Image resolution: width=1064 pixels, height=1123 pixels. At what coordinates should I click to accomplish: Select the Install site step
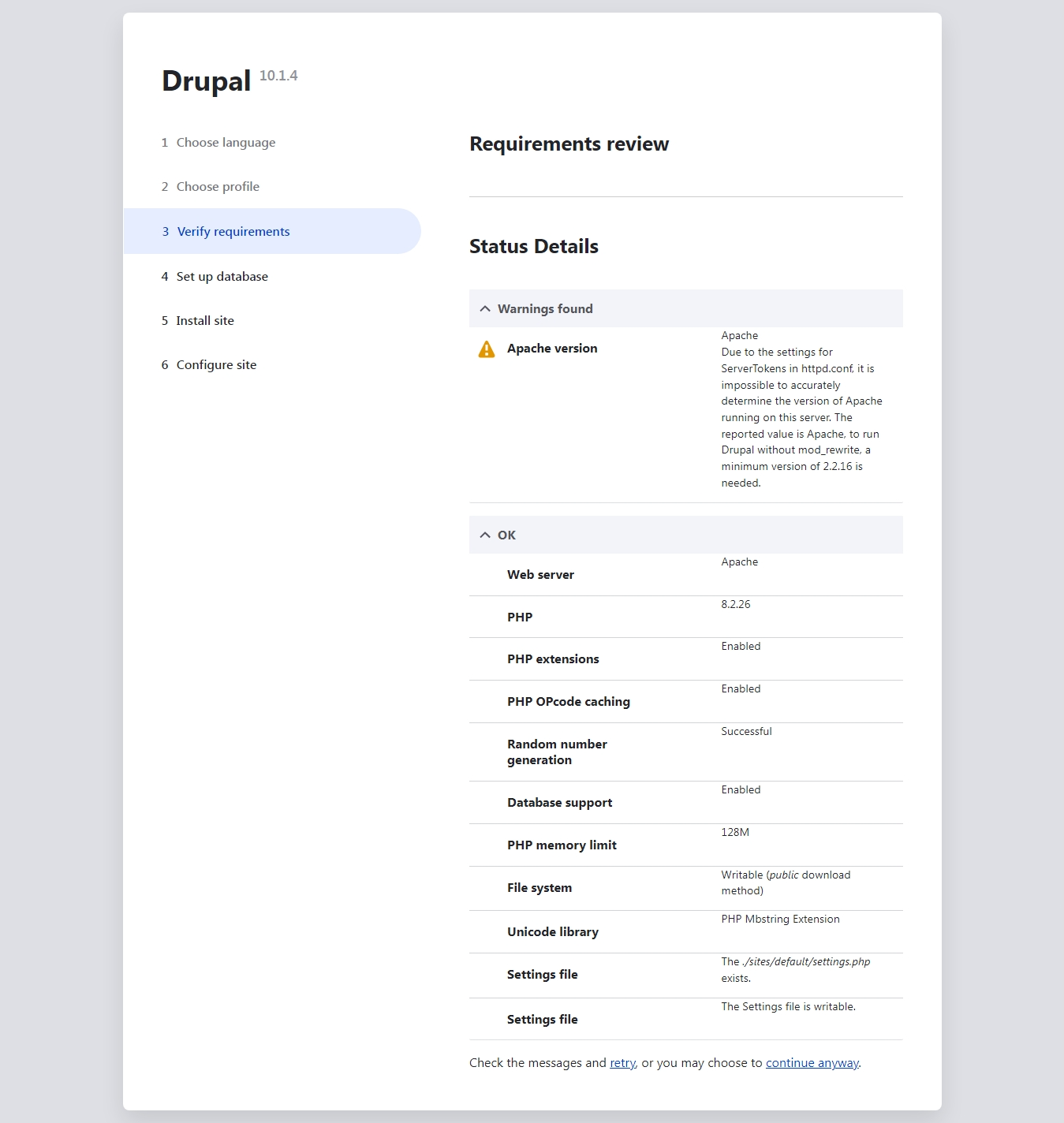205,320
